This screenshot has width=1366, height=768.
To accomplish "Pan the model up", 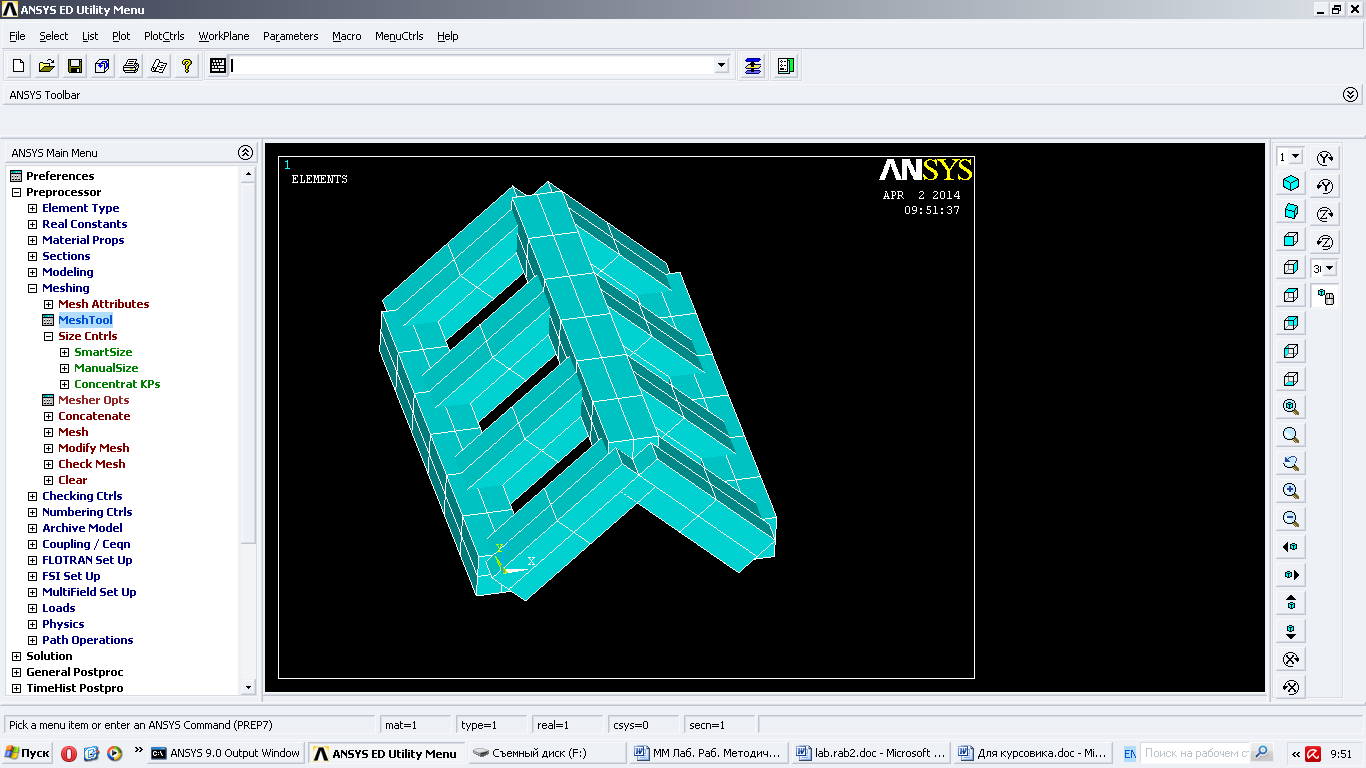I will point(1291,603).
